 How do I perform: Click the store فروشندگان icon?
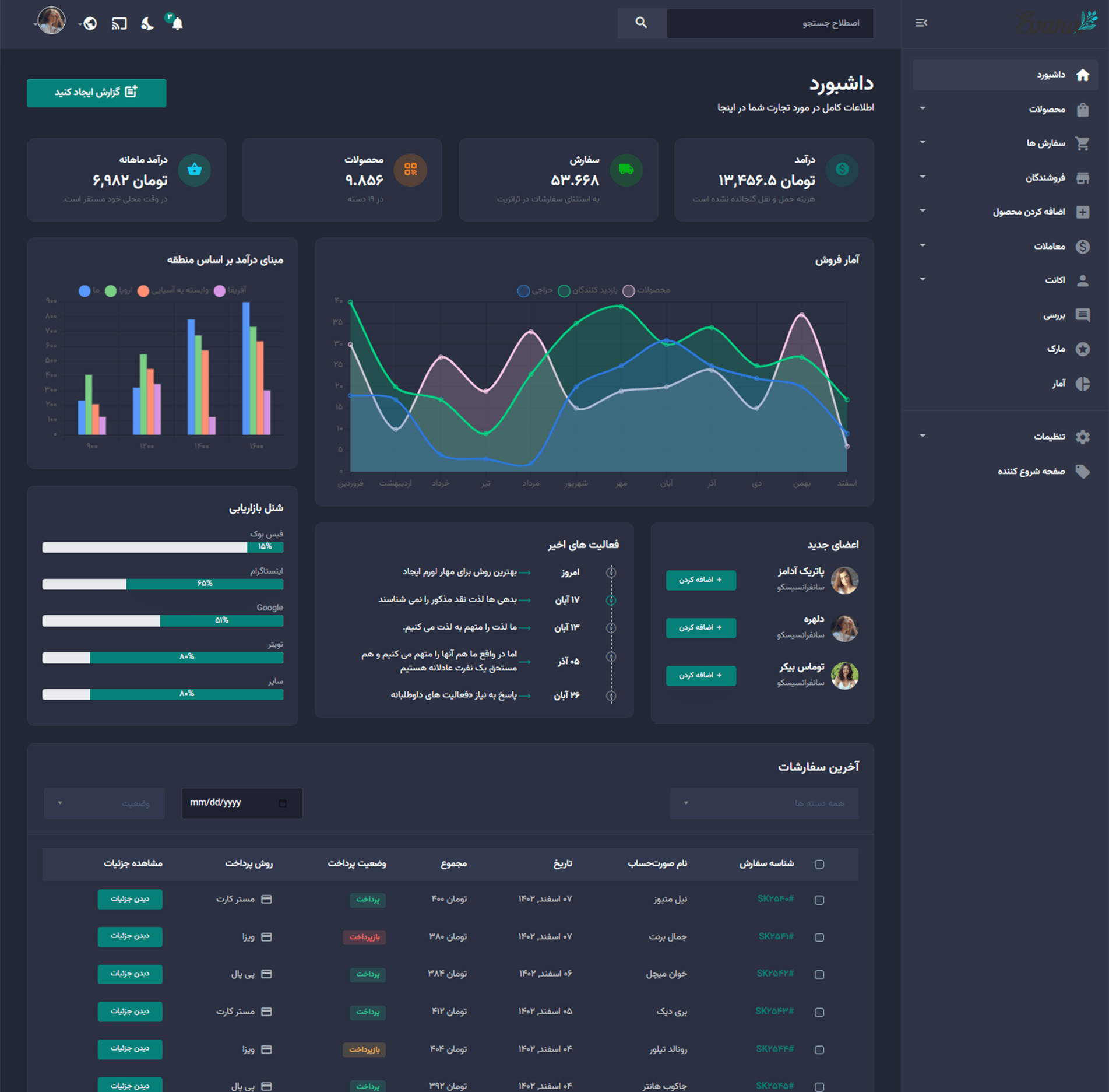click(x=1083, y=178)
